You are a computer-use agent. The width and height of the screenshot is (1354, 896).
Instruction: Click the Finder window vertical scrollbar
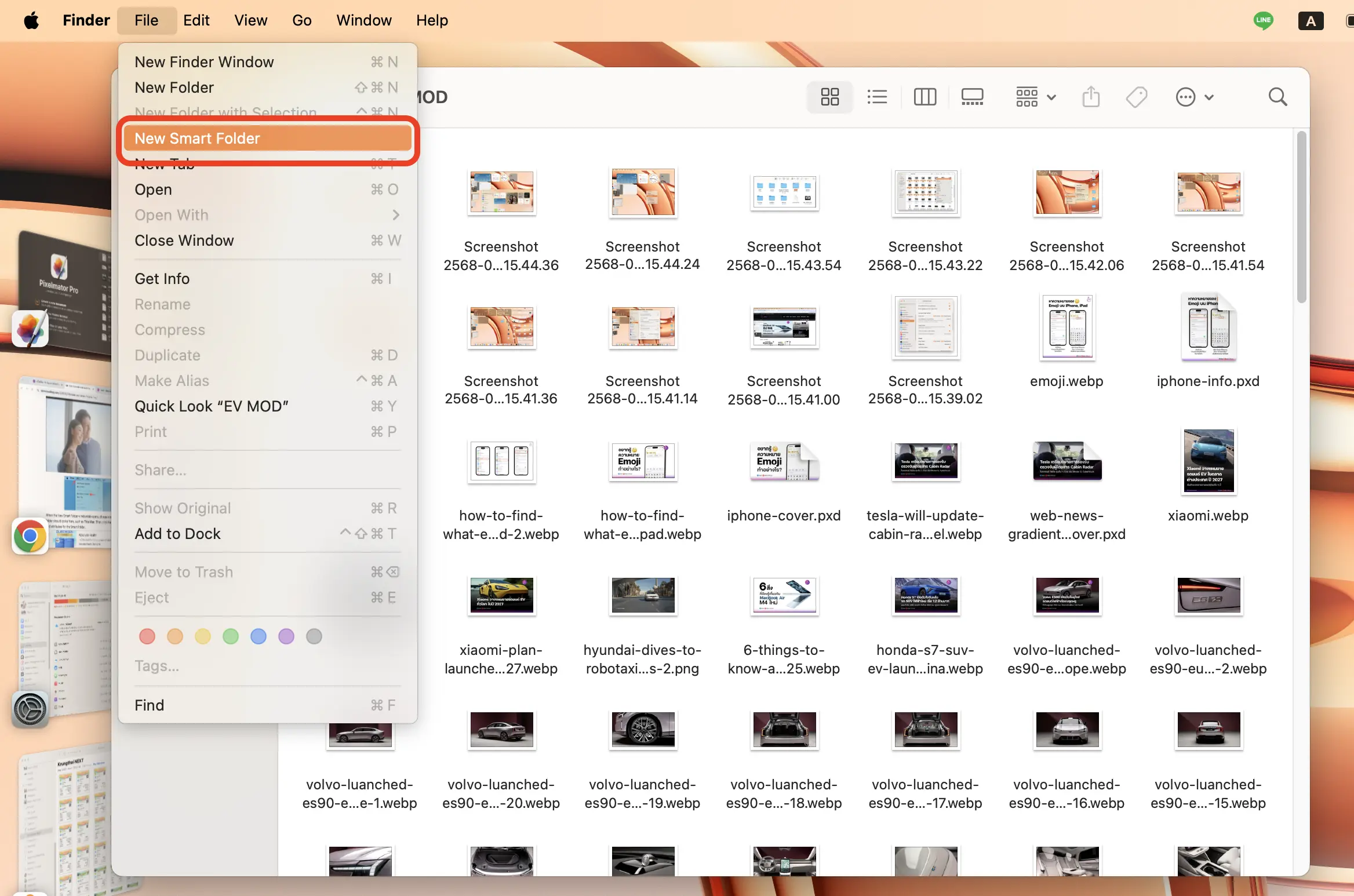coord(1301,217)
